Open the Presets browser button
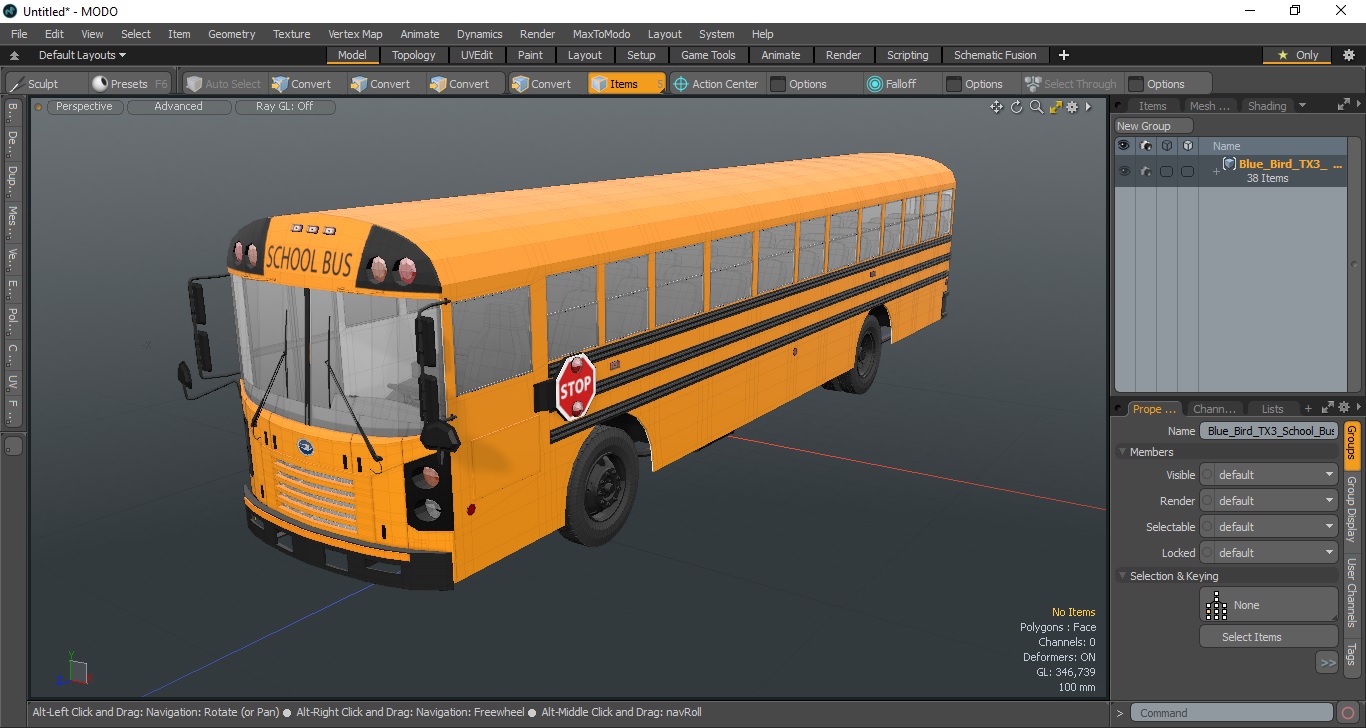The height and width of the screenshot is (728, 1366). point(130,84)
